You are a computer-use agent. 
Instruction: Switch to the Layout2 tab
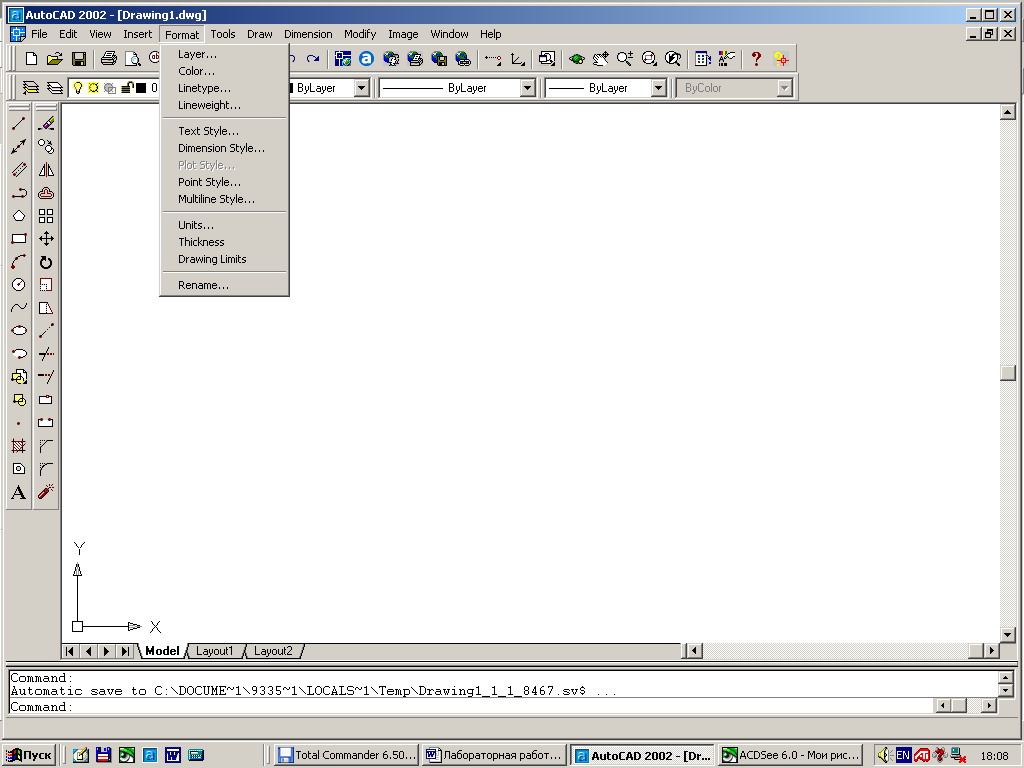(x=273, y=651)
